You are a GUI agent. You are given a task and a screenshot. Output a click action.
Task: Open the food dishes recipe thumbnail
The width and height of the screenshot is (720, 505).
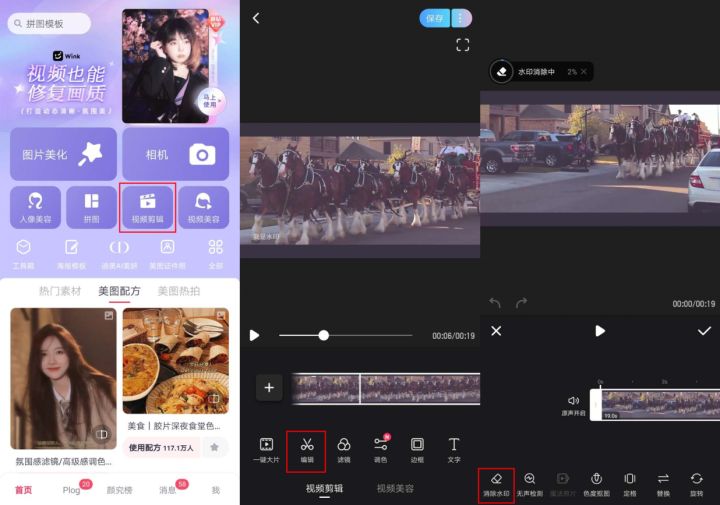click(x=176, y=361)
